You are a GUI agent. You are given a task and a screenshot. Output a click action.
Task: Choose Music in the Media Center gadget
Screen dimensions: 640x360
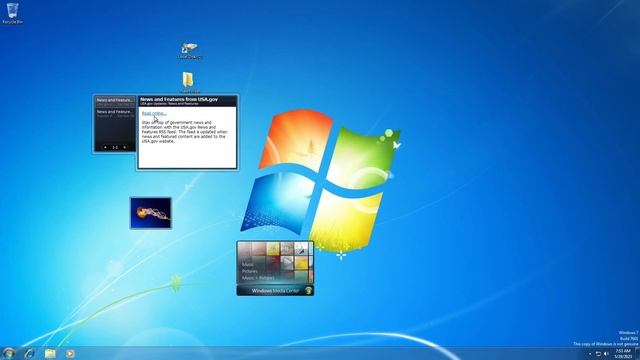pyautogui.click(x=247, y=264)
